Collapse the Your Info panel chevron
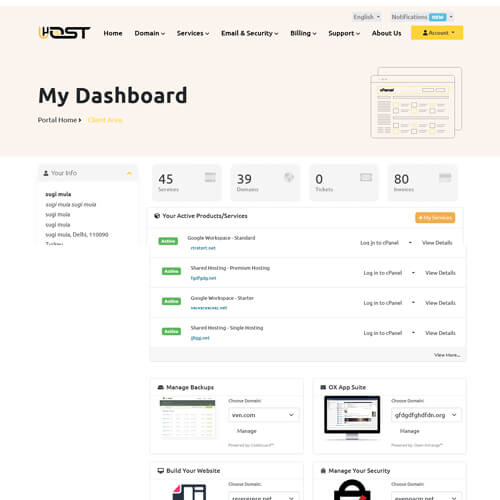 point(129,173)
